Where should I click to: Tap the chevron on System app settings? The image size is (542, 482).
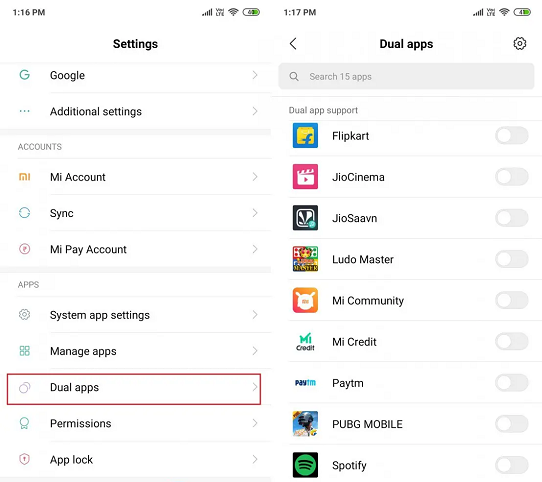tap(255, 315)
